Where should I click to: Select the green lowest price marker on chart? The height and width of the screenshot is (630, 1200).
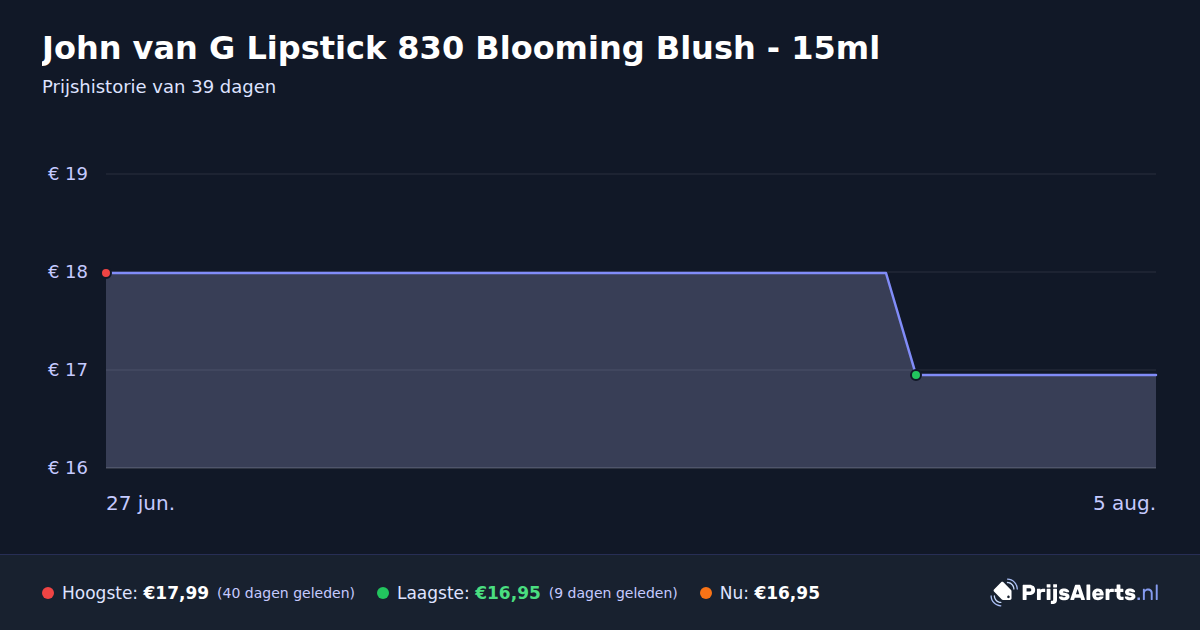pyautogui.click(x=915, y=375)
